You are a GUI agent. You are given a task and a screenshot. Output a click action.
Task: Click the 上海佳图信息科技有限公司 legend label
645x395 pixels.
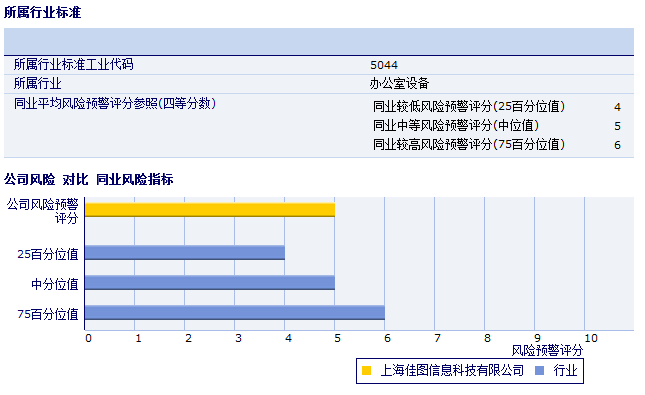452,371
